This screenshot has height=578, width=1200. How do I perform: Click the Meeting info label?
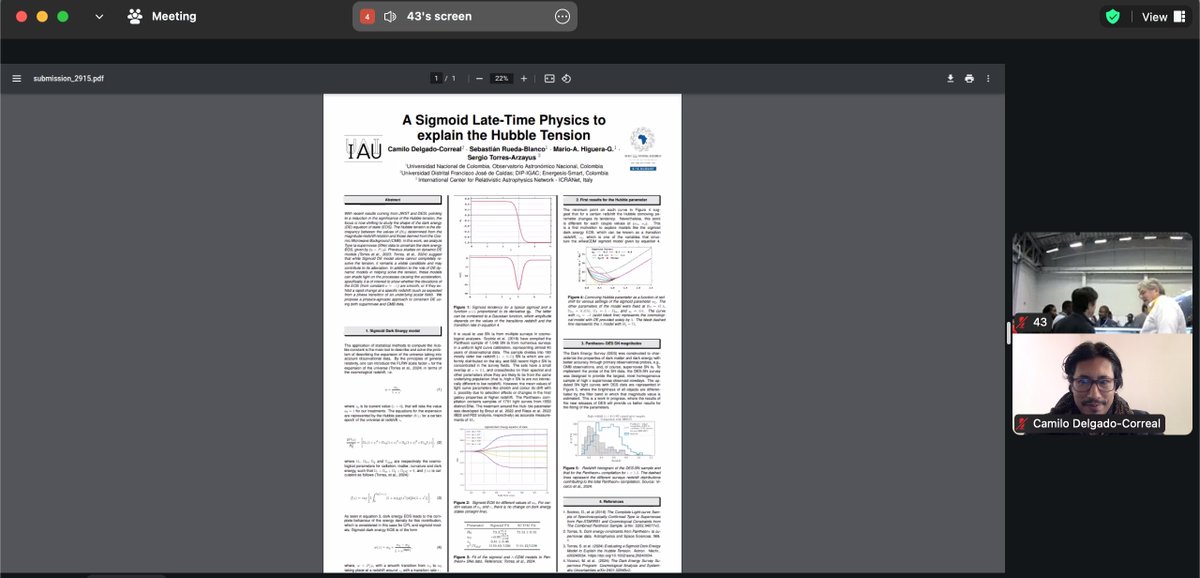coord(174,16)
